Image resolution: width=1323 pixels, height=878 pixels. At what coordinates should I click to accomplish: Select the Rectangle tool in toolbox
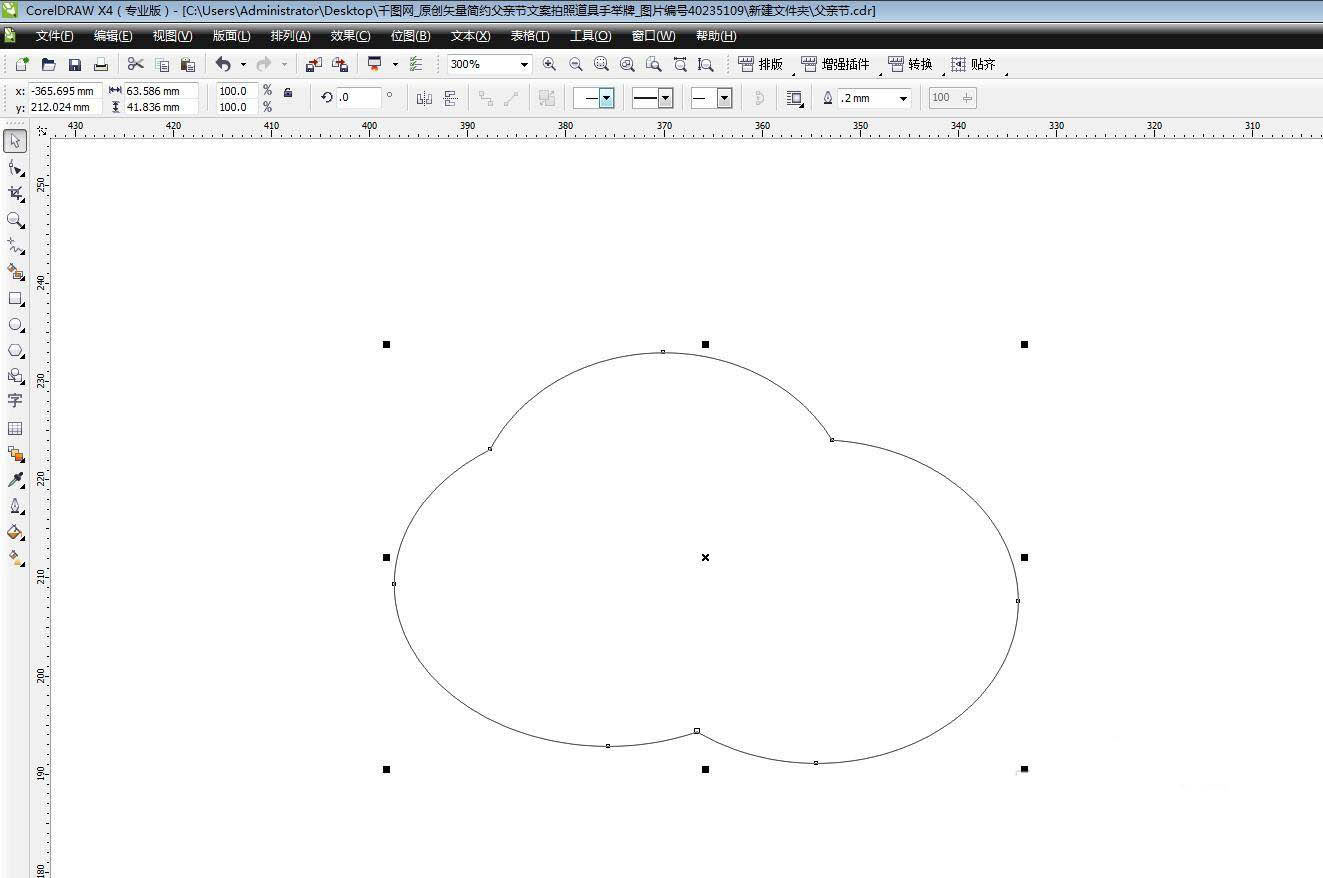coord(15,299)
